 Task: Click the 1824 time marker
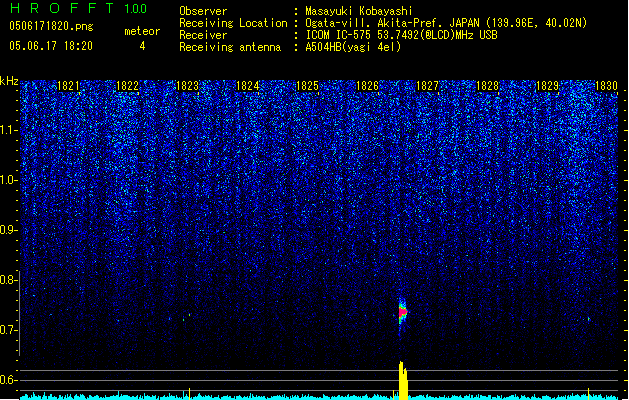click(248, 86)
